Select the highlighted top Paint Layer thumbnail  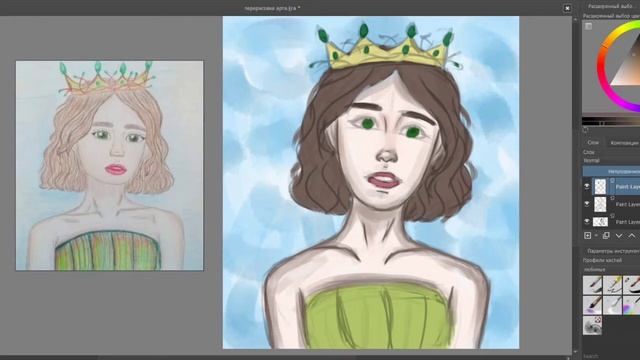coord(600,187)
